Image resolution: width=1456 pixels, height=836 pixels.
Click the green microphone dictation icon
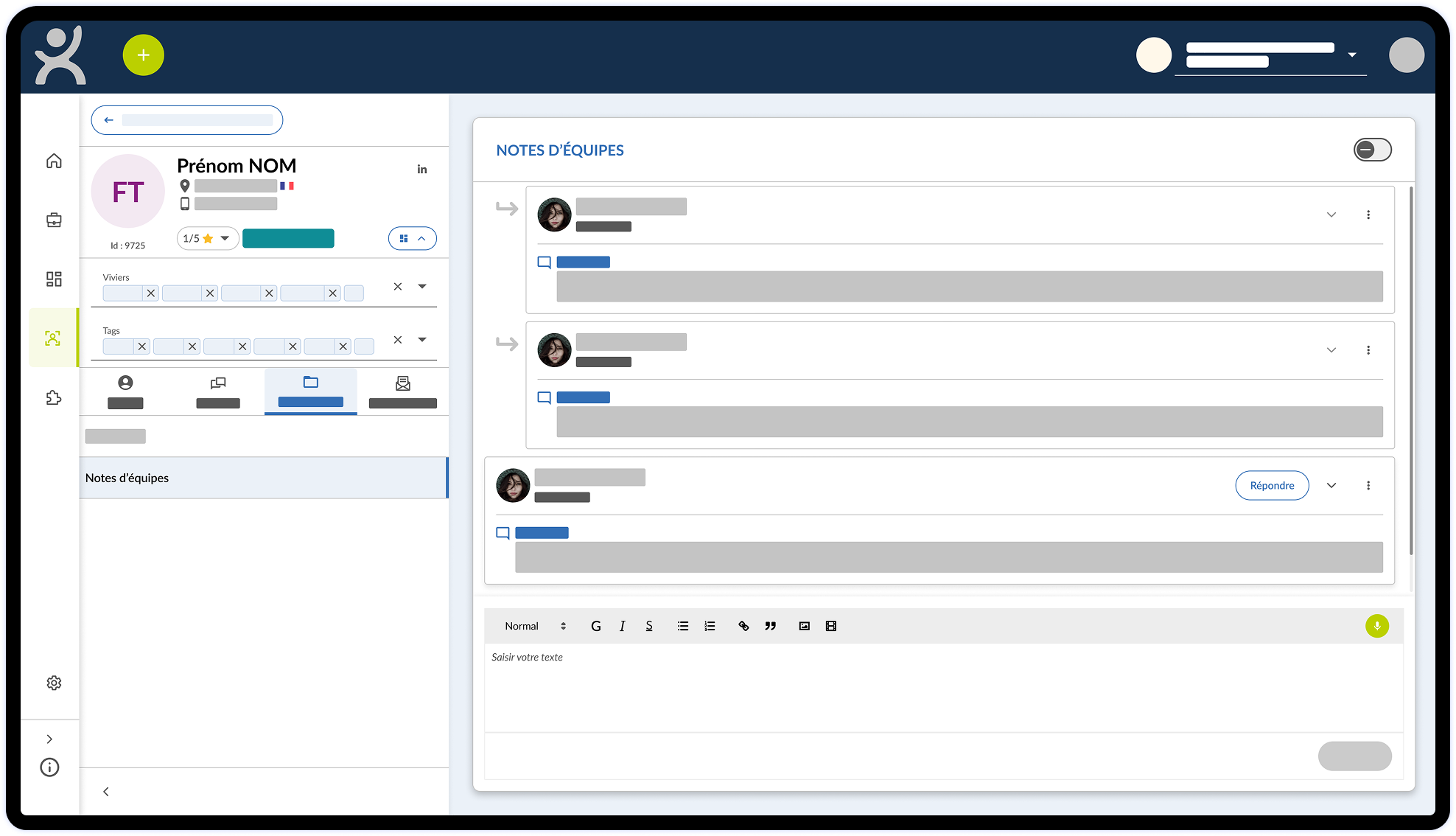coord(1376,626)
